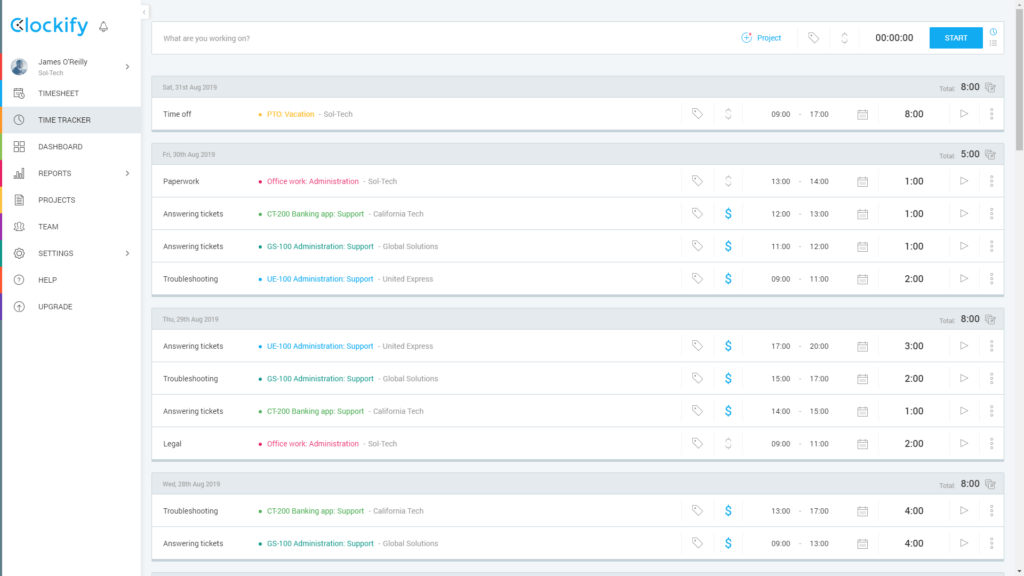Screen dimensions: 1024x576
Task: Resume the Legal entry timer
Action: coord(964,443)
